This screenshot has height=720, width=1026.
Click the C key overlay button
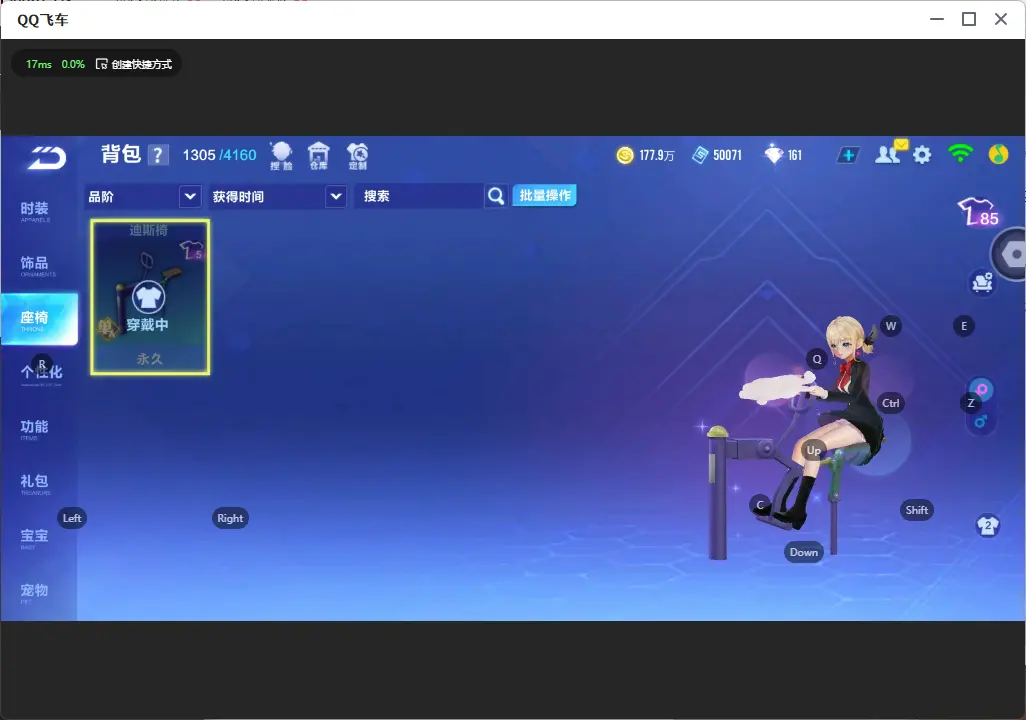point(760,504)
